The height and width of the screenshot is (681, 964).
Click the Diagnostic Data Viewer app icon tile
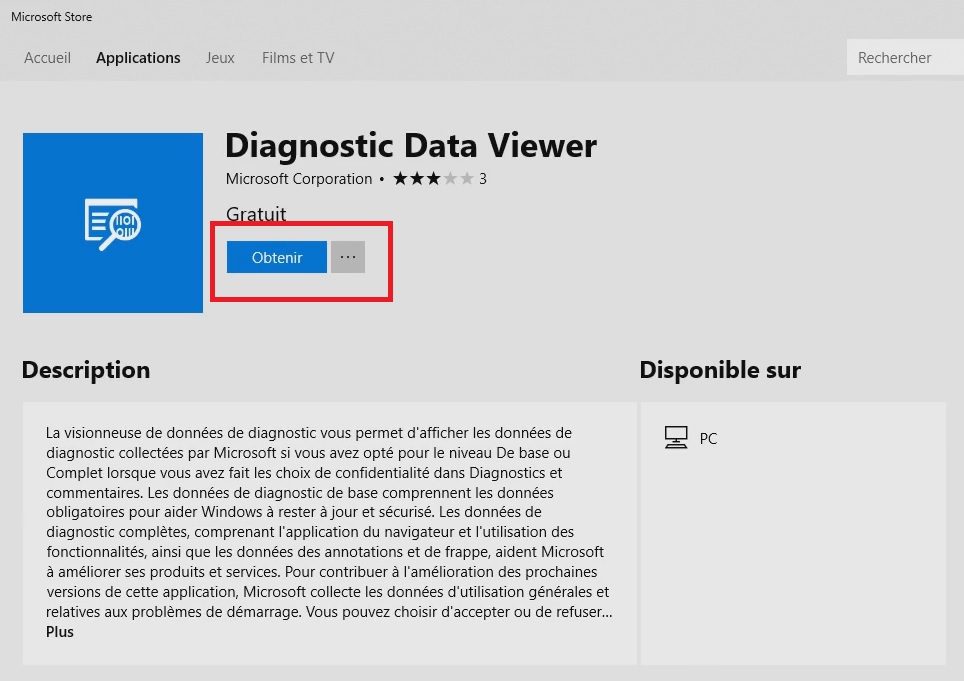coord(112,222)
